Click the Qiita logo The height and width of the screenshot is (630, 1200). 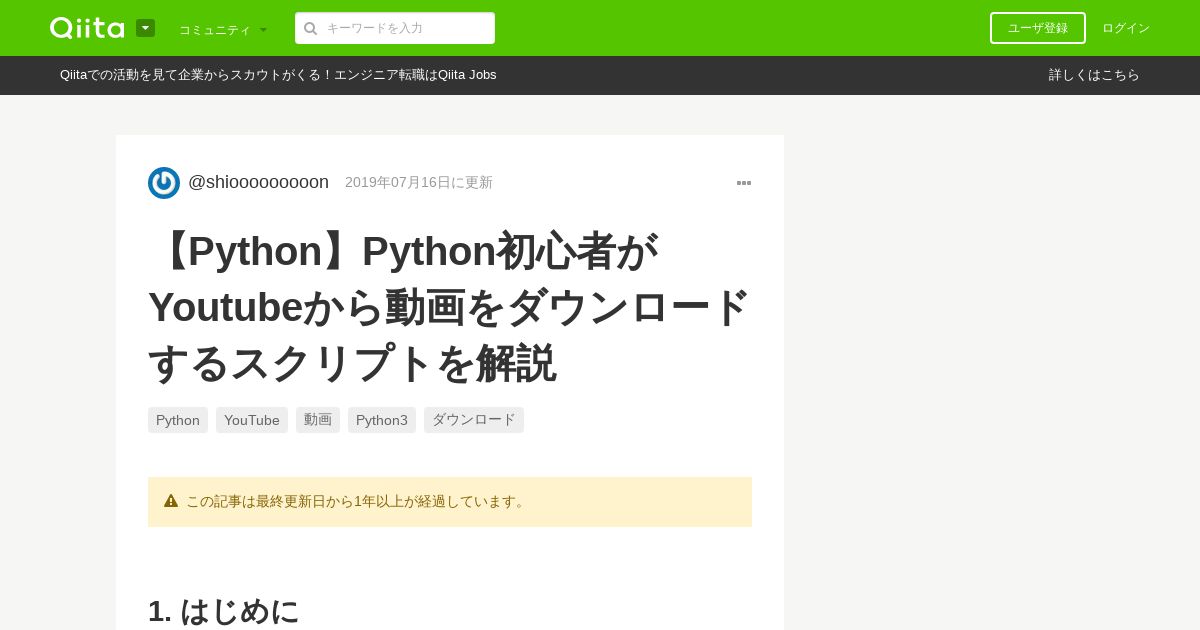pyautogui.click(x=87, y=28)
